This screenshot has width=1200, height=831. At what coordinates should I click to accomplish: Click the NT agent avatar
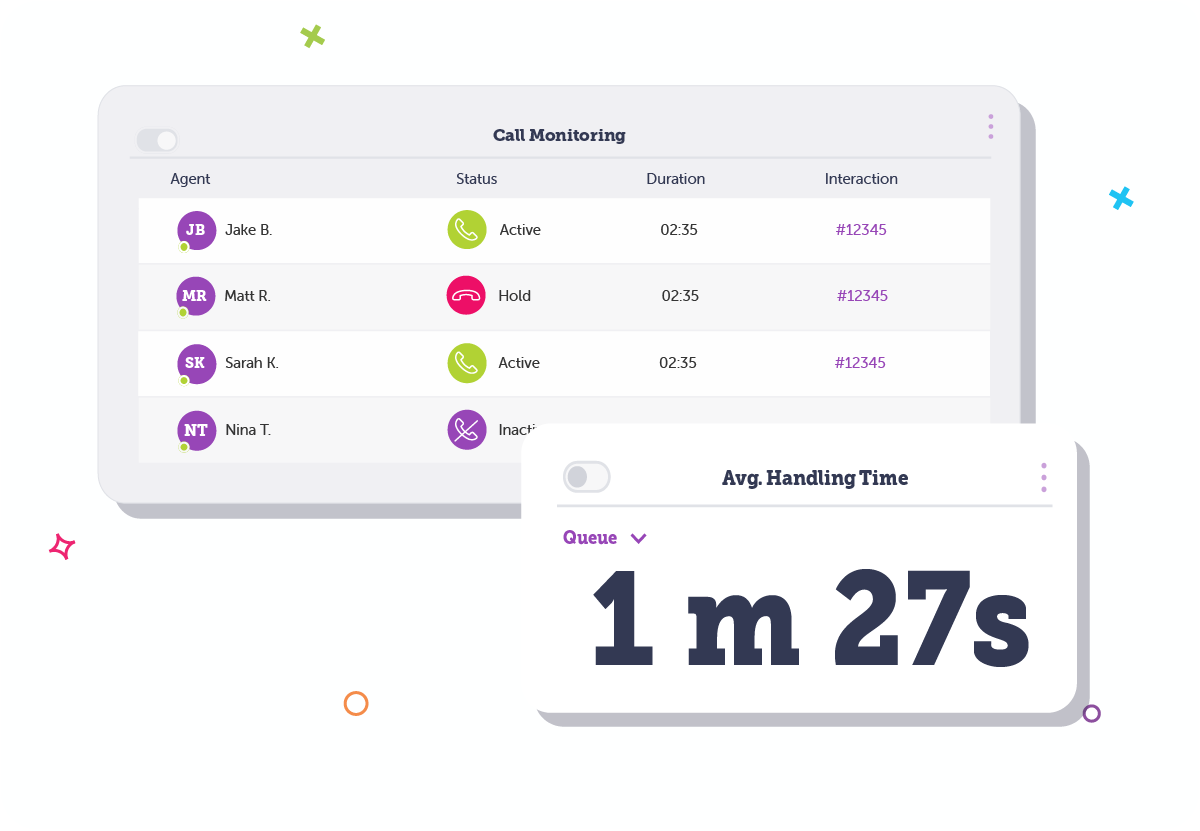196,430
